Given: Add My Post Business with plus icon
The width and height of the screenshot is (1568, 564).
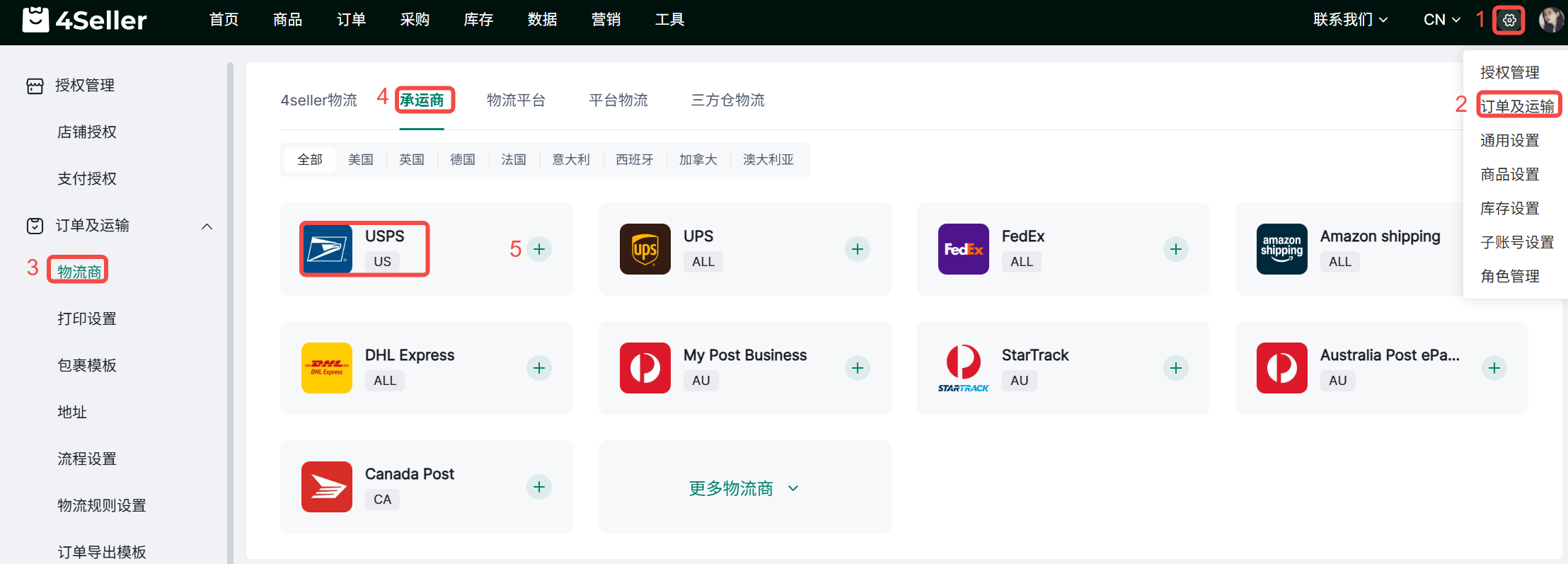Looking at the screenshot, I should coord(858,368).
